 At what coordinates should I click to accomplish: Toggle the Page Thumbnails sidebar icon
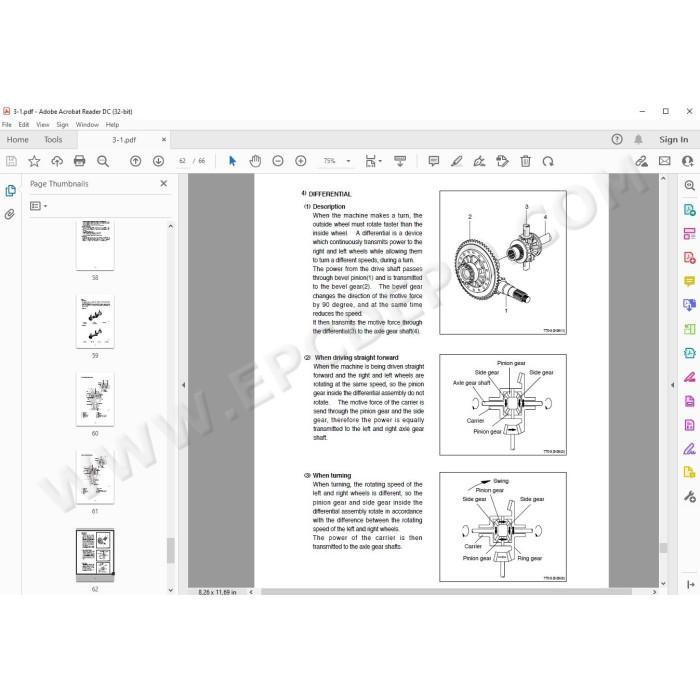[10, 191]
